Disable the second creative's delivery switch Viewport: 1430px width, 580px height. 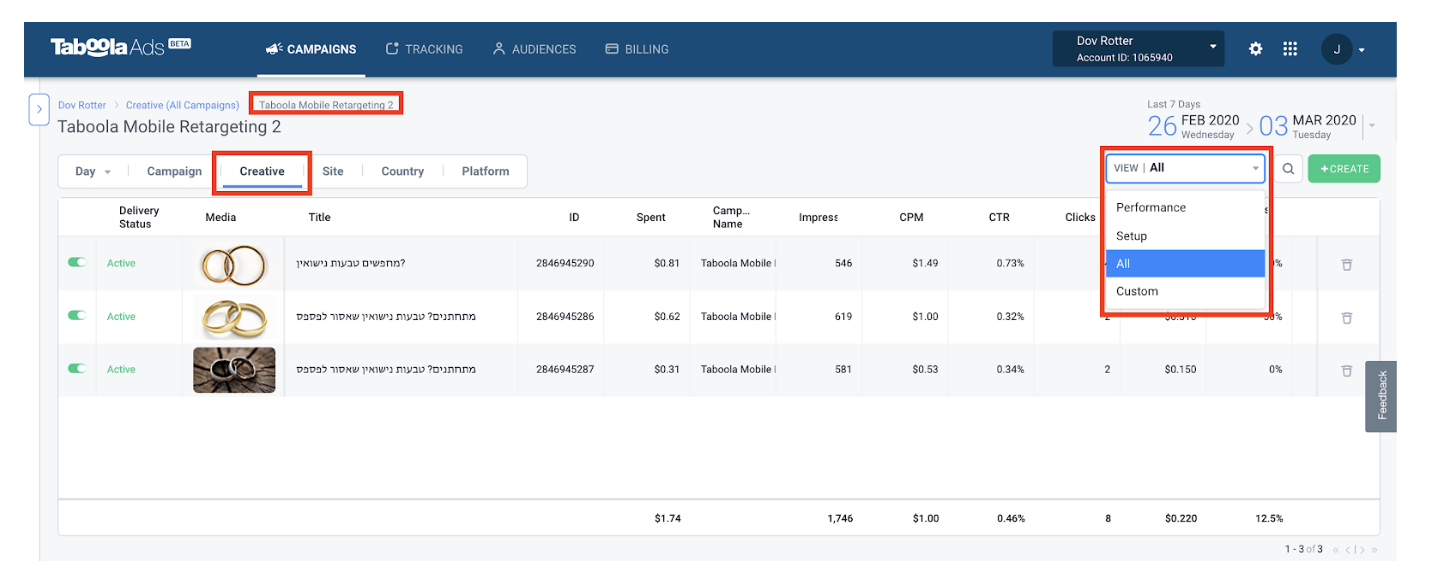[76, 316]
